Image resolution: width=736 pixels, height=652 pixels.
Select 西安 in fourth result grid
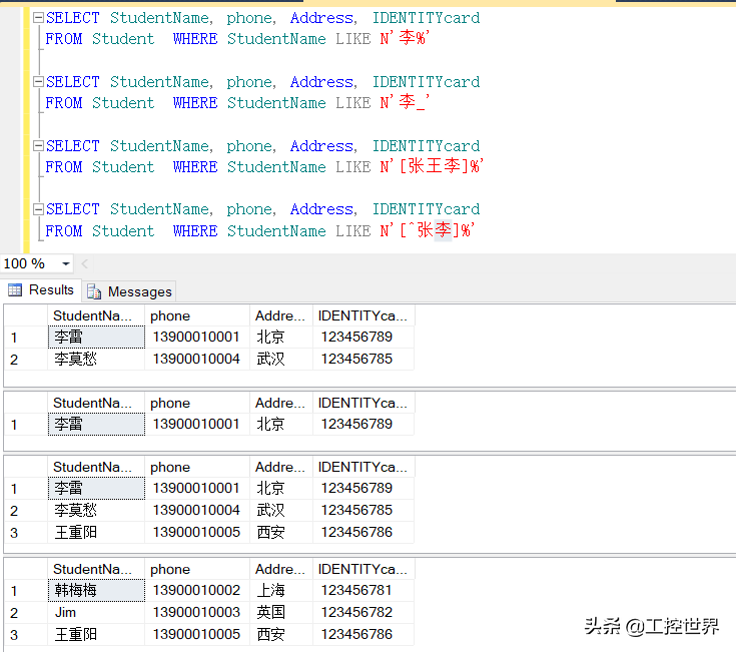(281, 635)
